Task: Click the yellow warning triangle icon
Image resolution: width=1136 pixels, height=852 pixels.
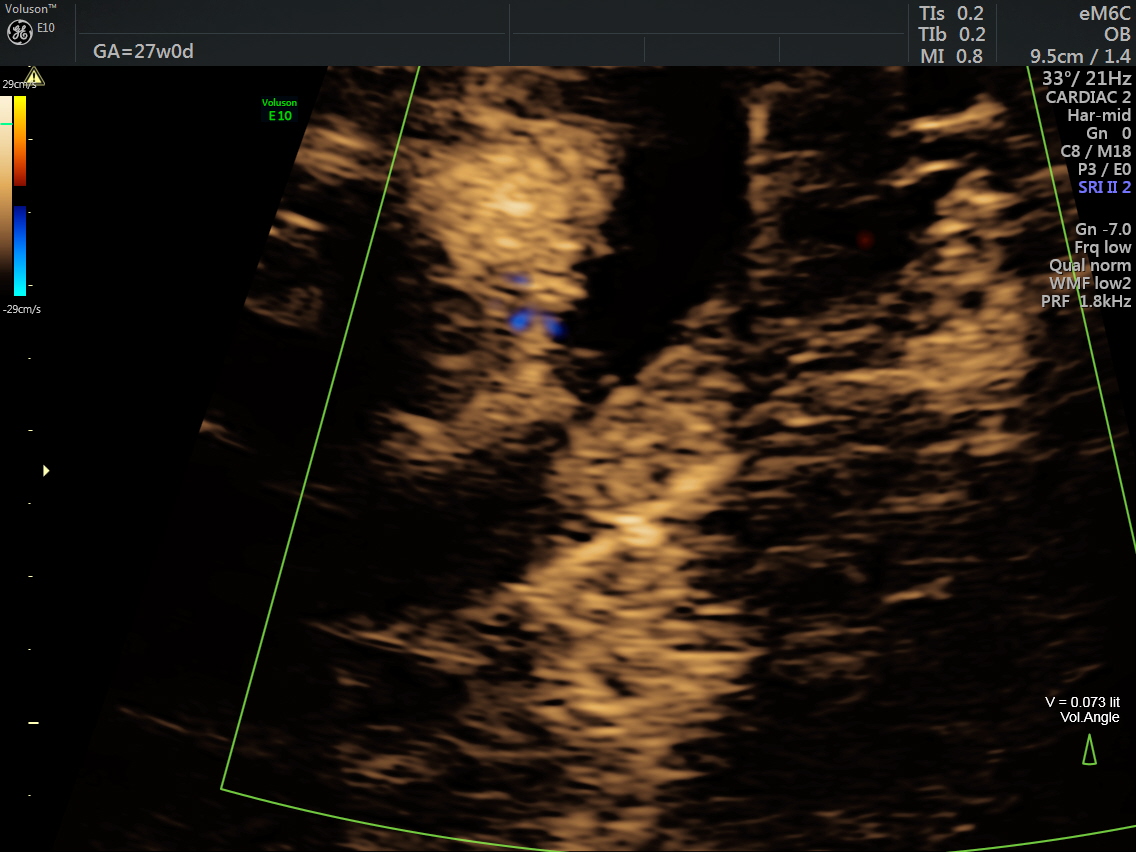Action: click(35, 76)
